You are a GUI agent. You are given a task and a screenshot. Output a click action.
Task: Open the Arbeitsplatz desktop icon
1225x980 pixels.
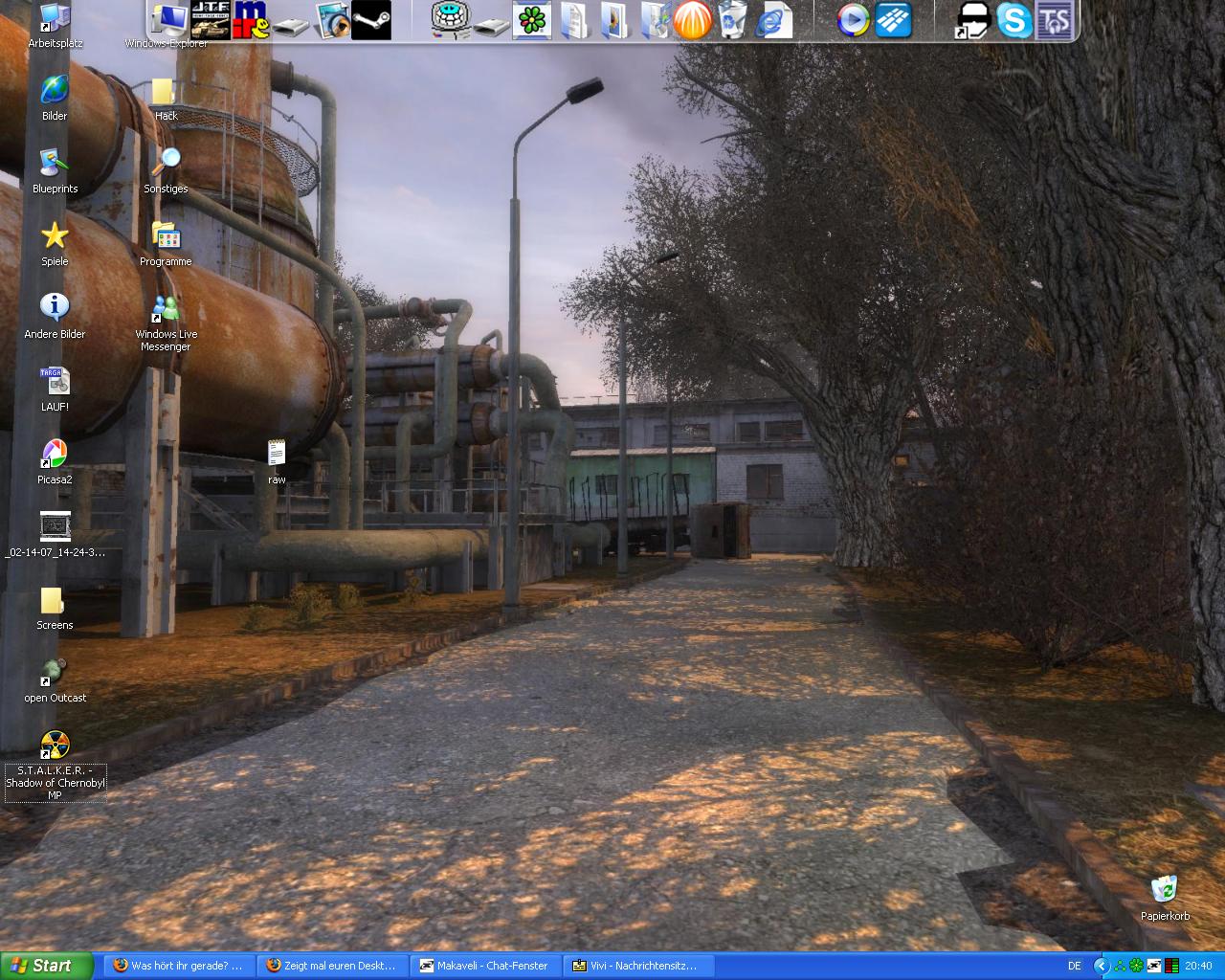[55, 25]
